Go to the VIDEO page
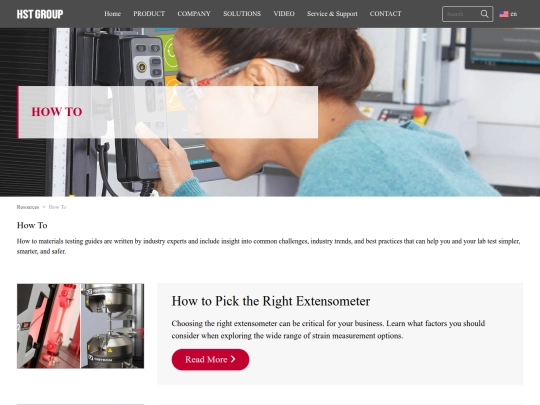The image size is (540, 405). 284,14
